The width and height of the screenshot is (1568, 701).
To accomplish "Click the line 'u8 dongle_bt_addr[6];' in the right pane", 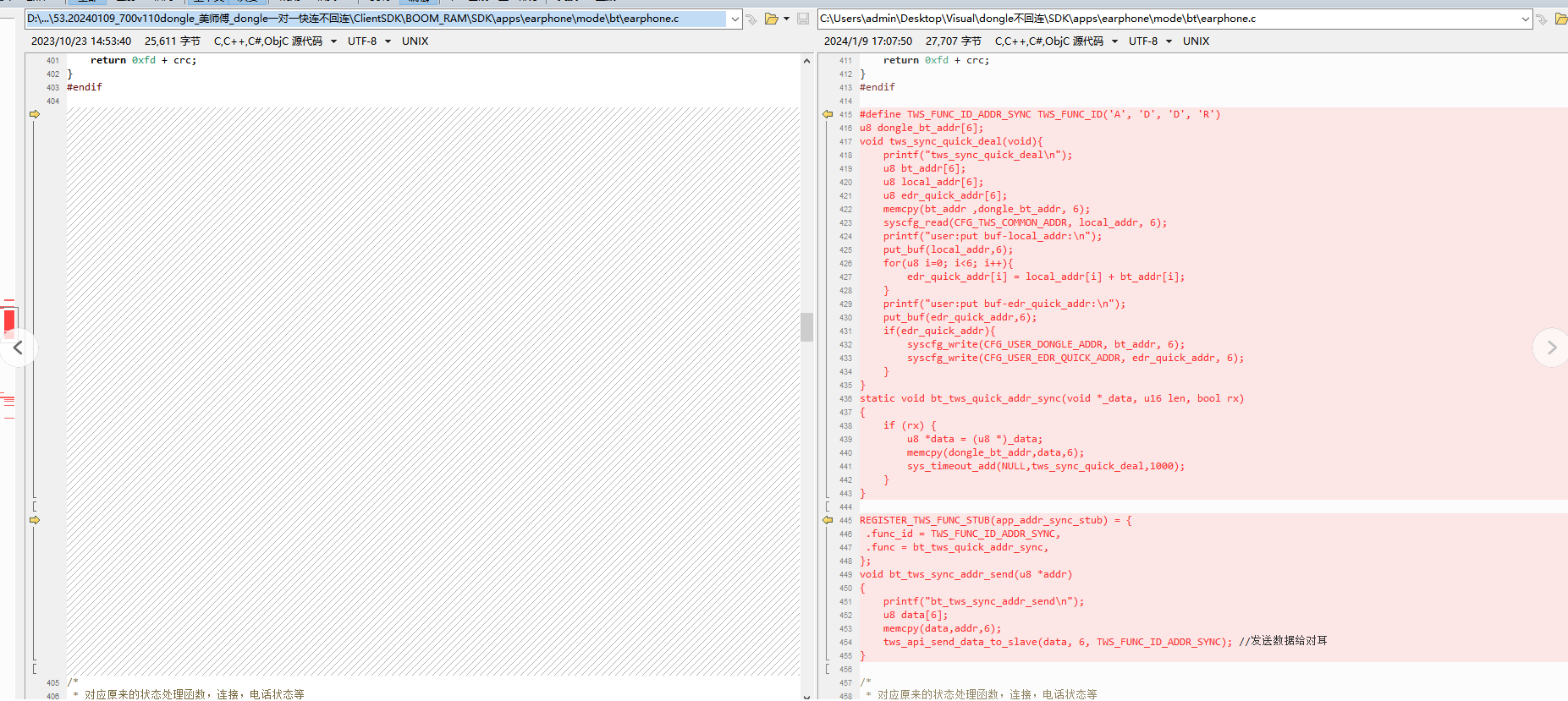I will 922,128.
